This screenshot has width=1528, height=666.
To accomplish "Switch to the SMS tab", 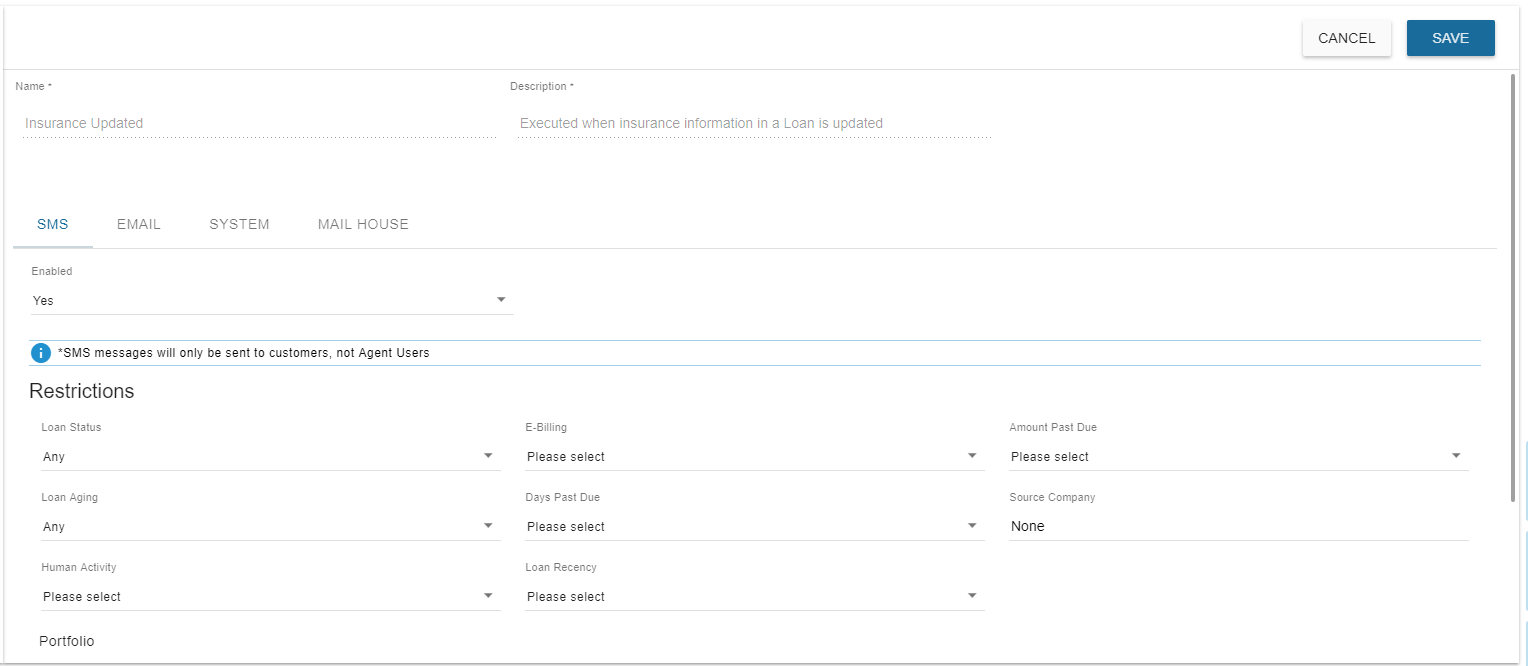I will (x=53, y=224).
